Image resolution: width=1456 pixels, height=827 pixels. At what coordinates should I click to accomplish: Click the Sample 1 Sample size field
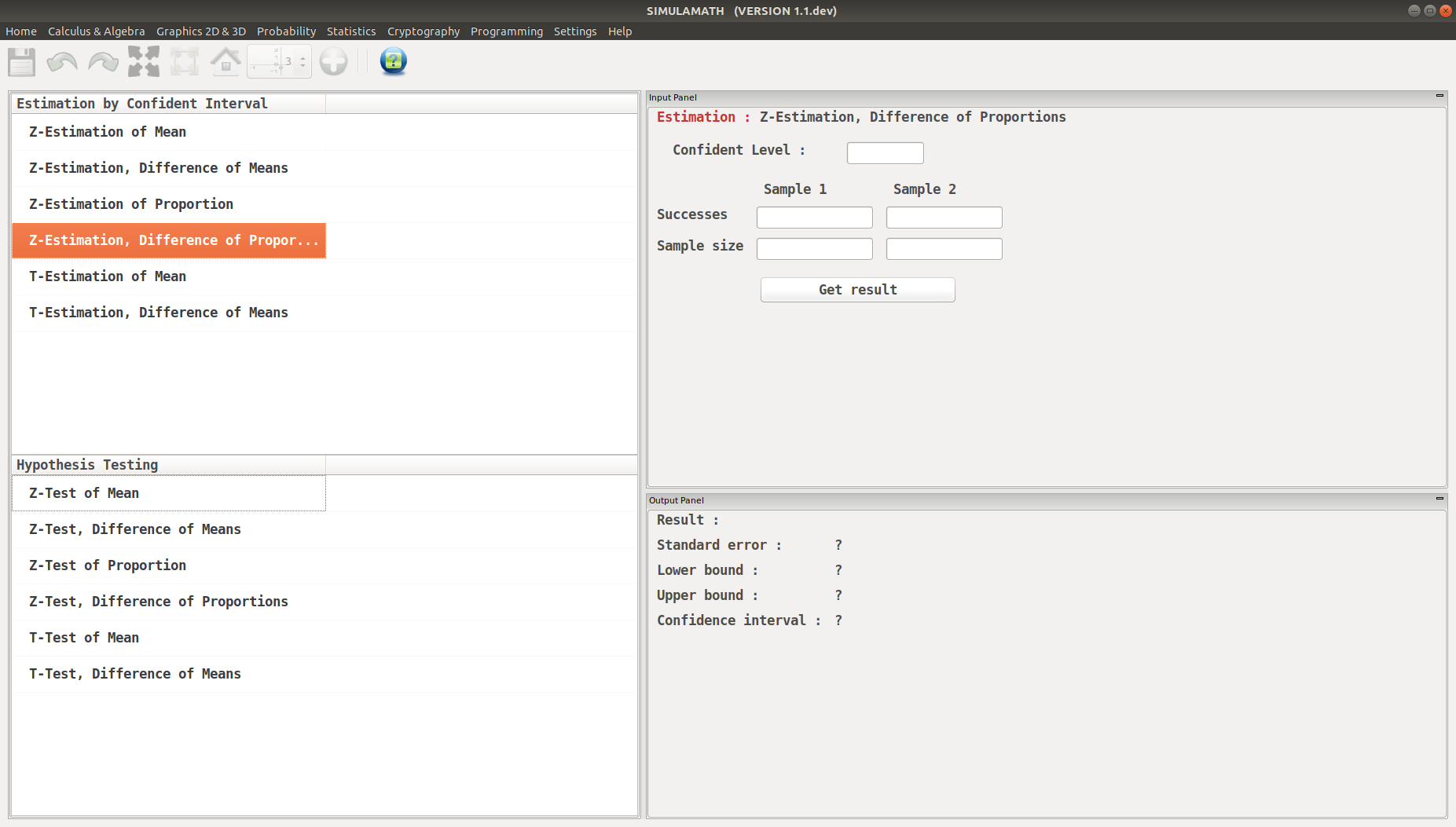815,249
